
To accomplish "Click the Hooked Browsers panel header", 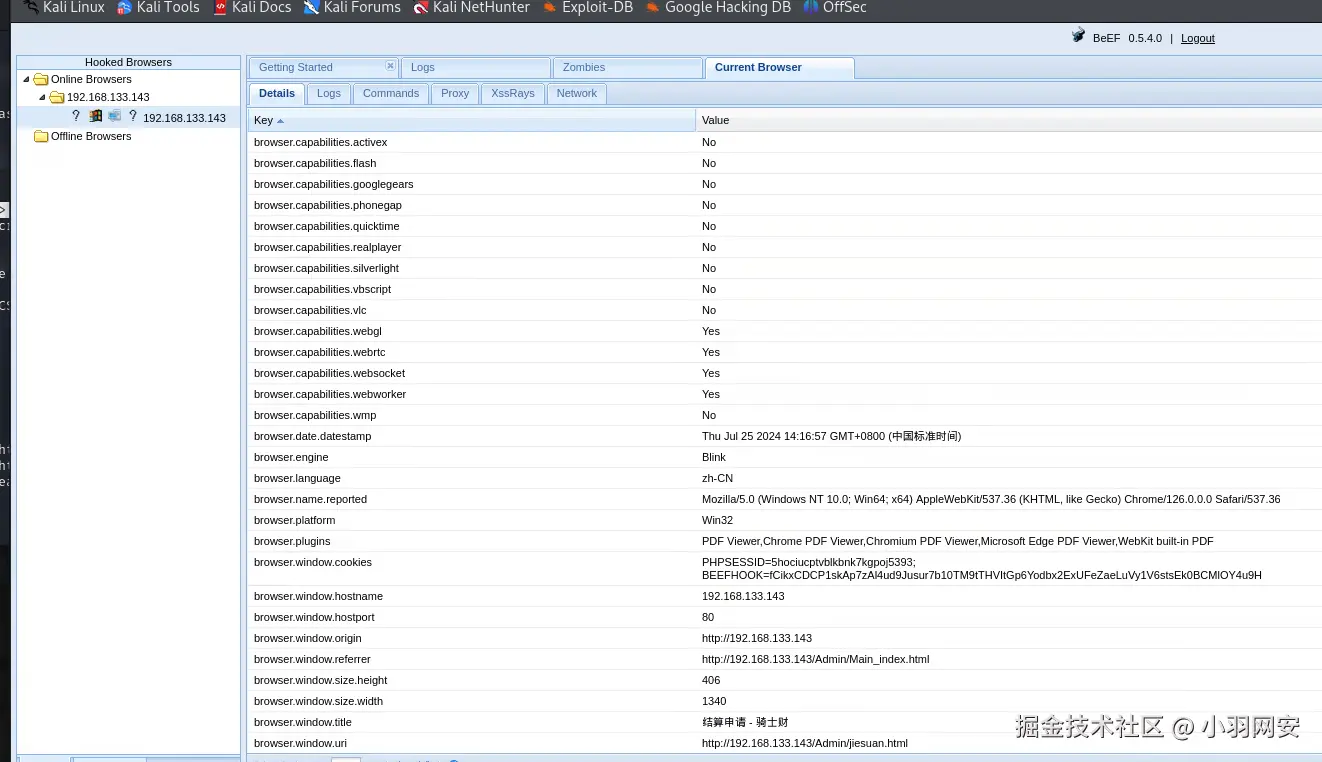I will (128, 62).
